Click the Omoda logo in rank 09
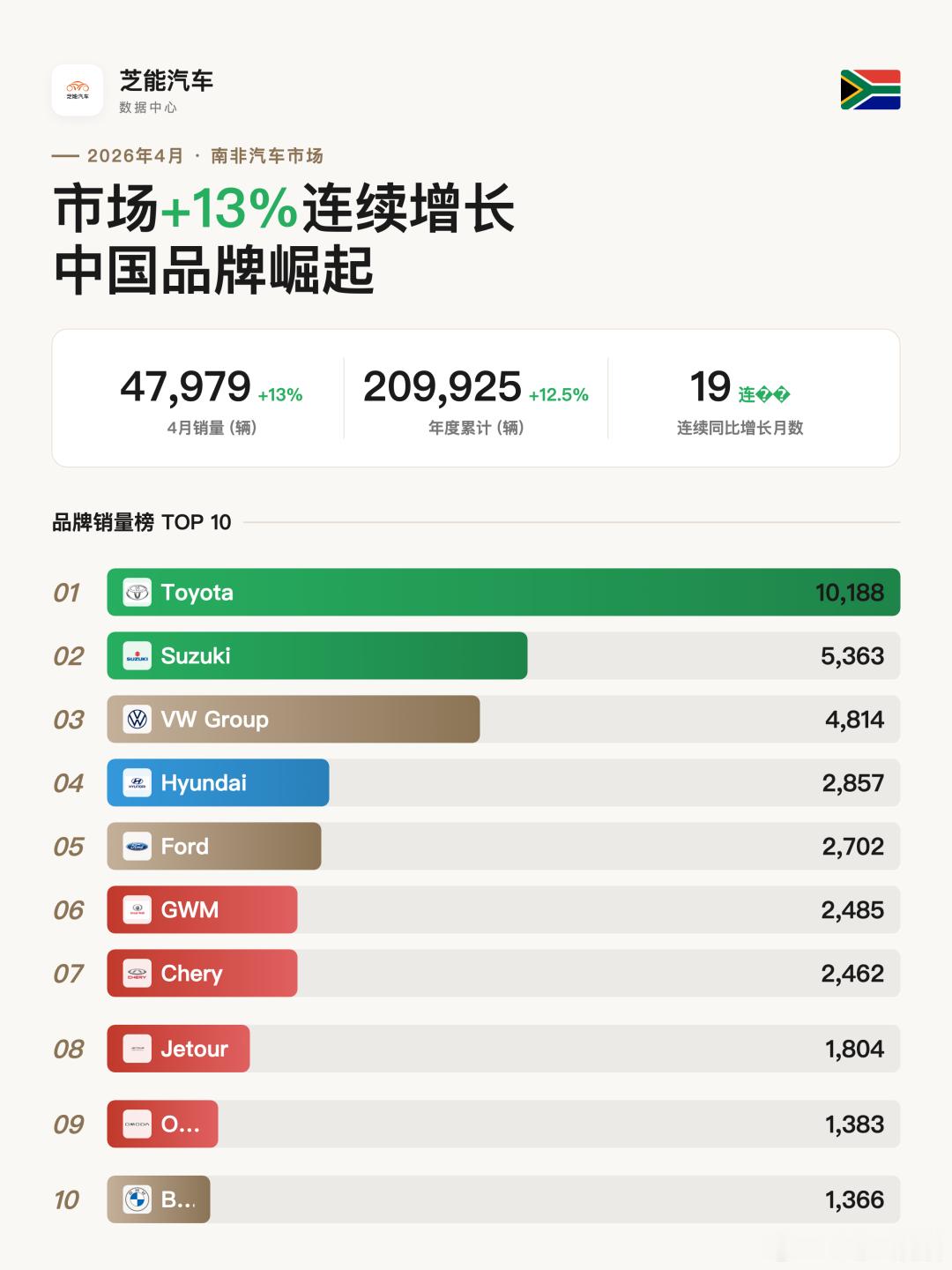The image size is (952, 1270). (137, 1124)
